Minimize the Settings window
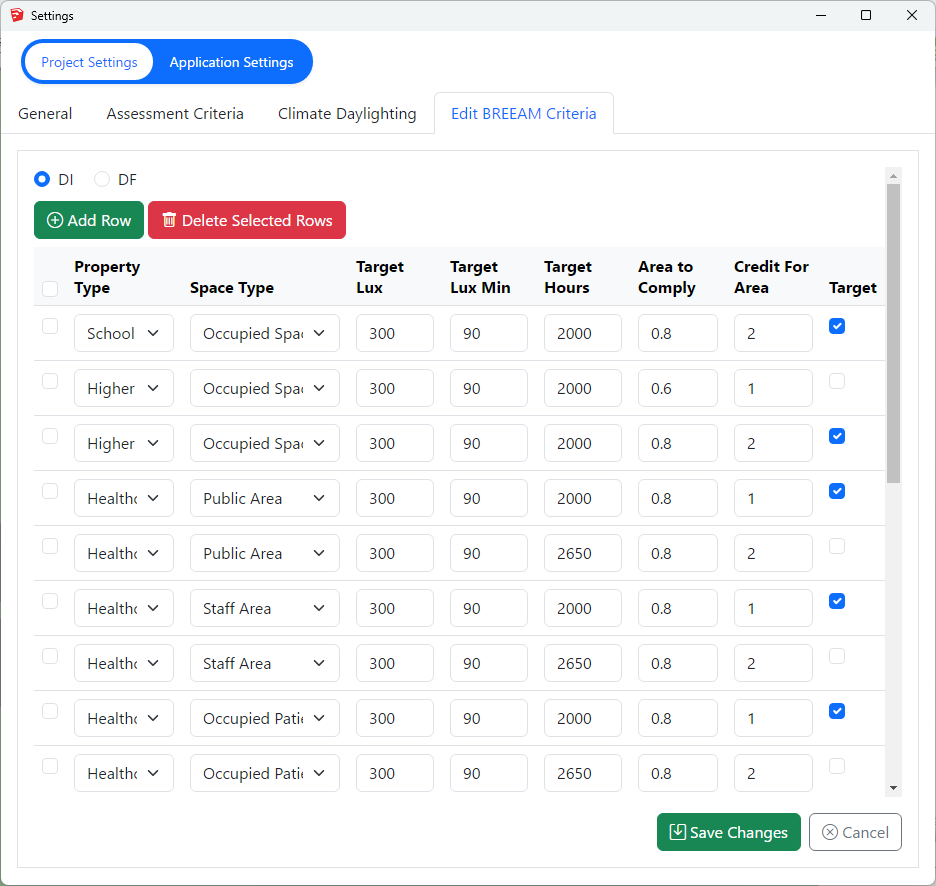The height and width of the screenshot is (886, 936). coord(820,16)
